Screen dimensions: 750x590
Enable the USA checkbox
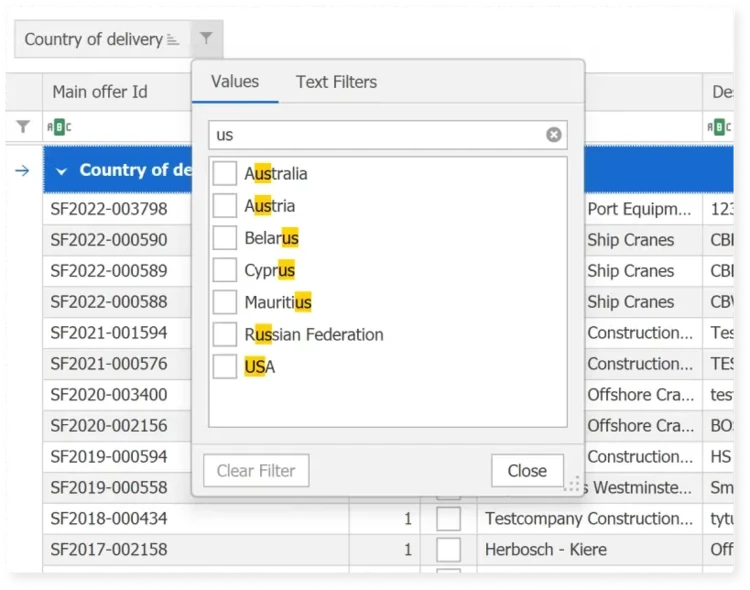pyautogui.click(x=225, y=367)
